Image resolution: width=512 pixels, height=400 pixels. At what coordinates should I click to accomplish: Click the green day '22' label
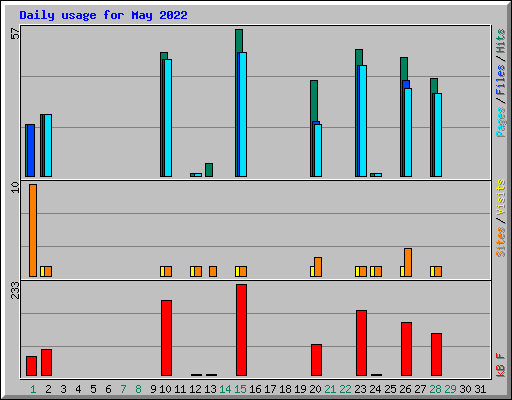click(345, 389)
